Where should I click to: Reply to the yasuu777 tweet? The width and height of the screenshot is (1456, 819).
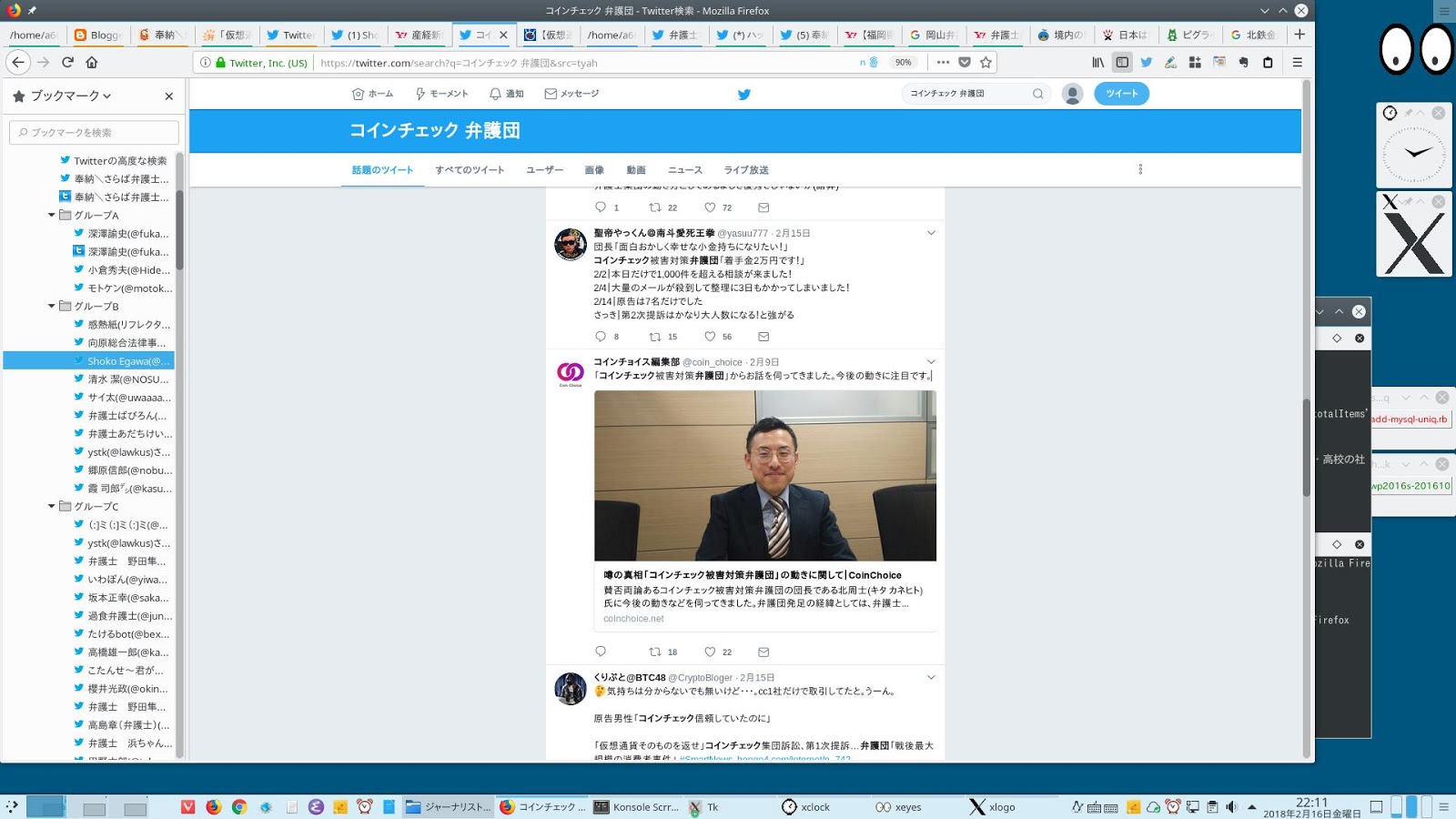(x=600, y=337)
